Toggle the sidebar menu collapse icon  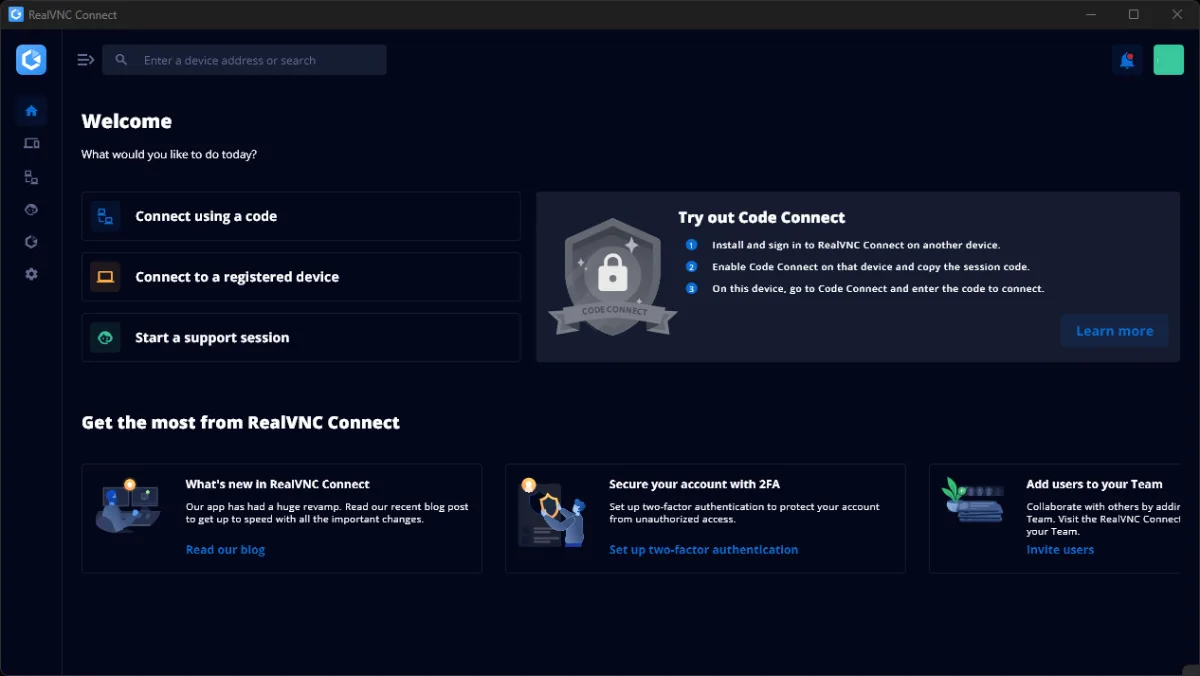(86, 60)
